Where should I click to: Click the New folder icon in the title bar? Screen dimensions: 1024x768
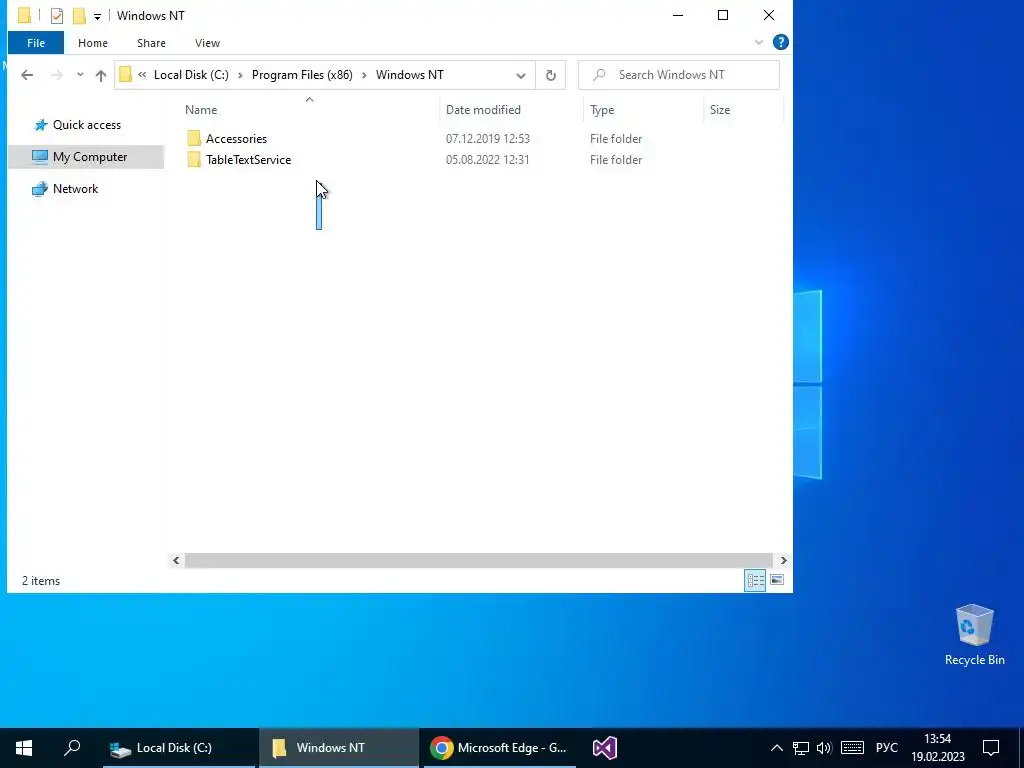tap(79, 16)
